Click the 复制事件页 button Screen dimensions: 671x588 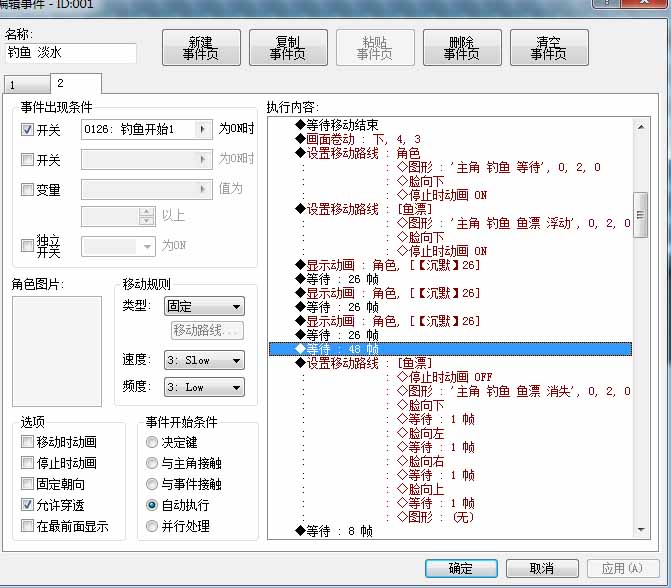click(x=288, y=48)
